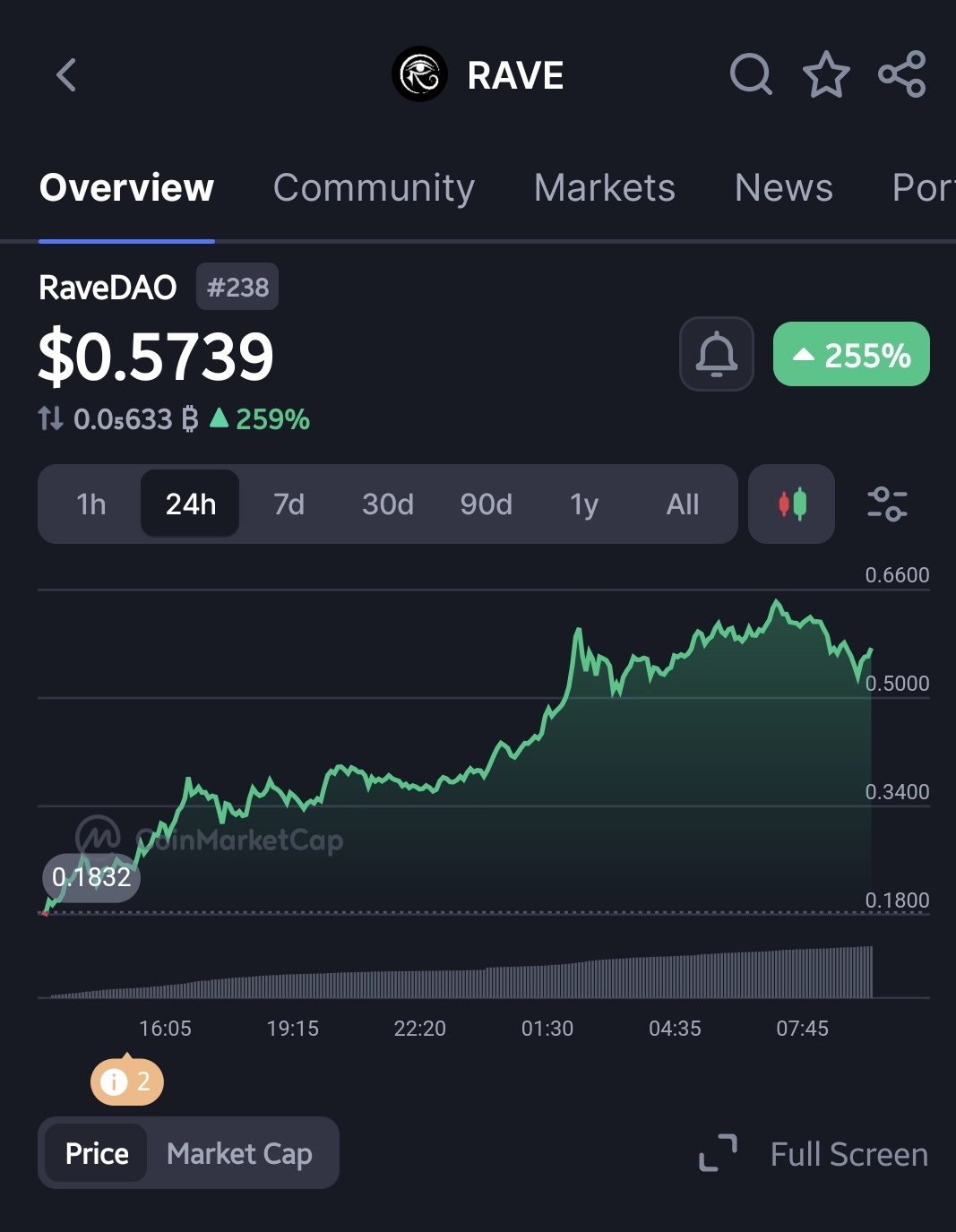The width and height of the screenshot is (956, 1232).
Task: Set a price alert with bell icon
Action: point(717,354)
